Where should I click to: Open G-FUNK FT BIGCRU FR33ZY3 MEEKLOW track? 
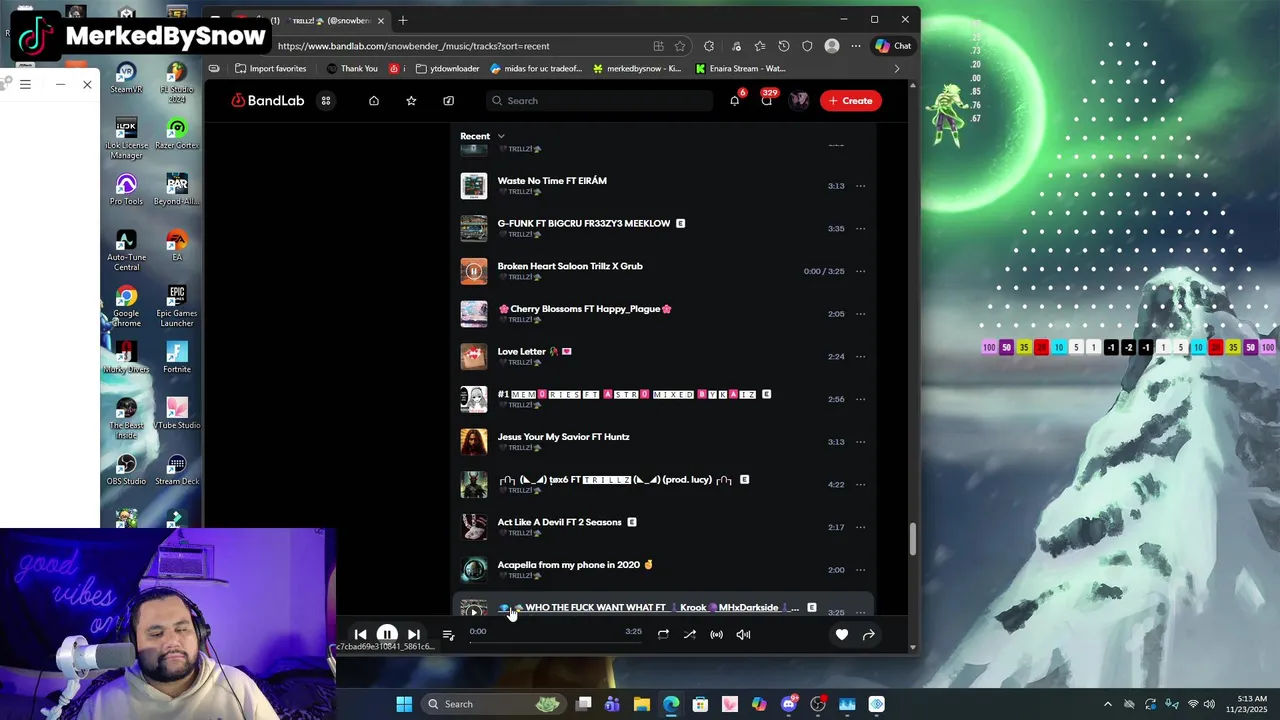[x=584, y=223]
